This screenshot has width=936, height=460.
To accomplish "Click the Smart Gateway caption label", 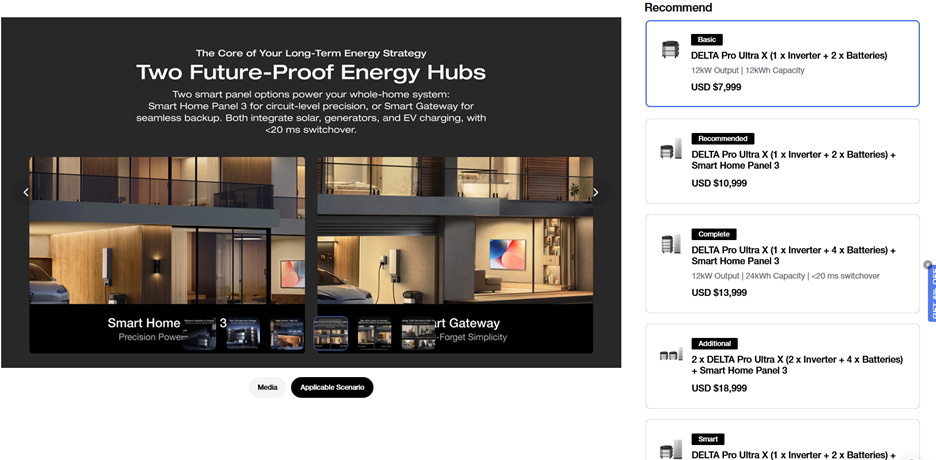I will point(467,323).
